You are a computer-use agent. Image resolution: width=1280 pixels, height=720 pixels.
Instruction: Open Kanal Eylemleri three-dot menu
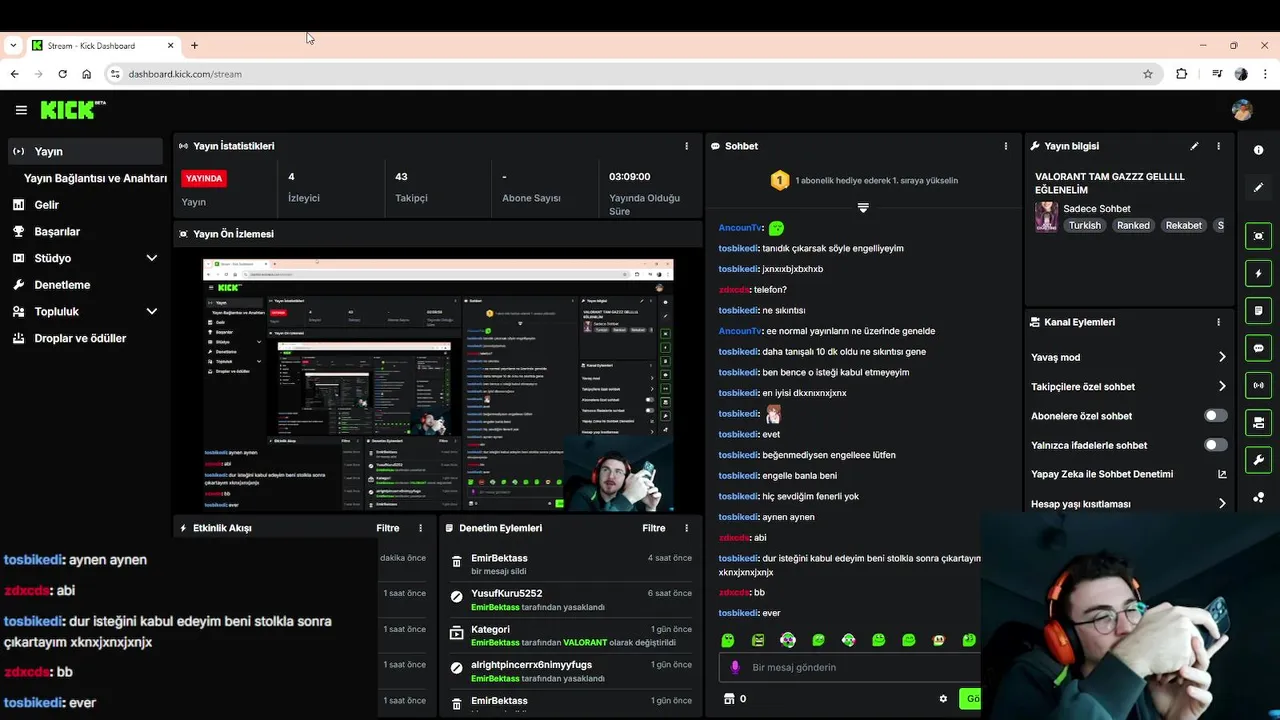coord(1218,322)
